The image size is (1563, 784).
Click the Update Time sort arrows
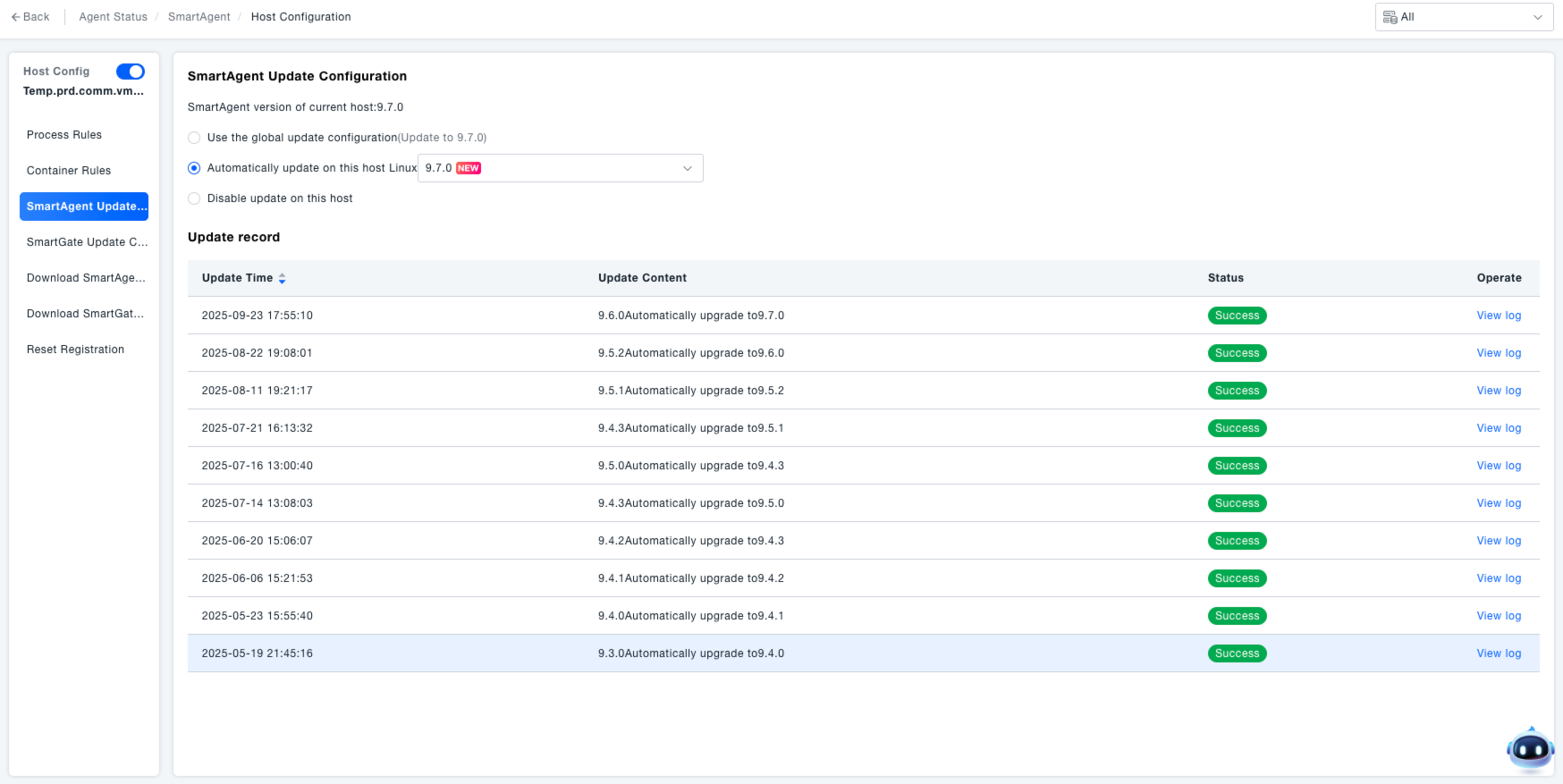(282, 279)
